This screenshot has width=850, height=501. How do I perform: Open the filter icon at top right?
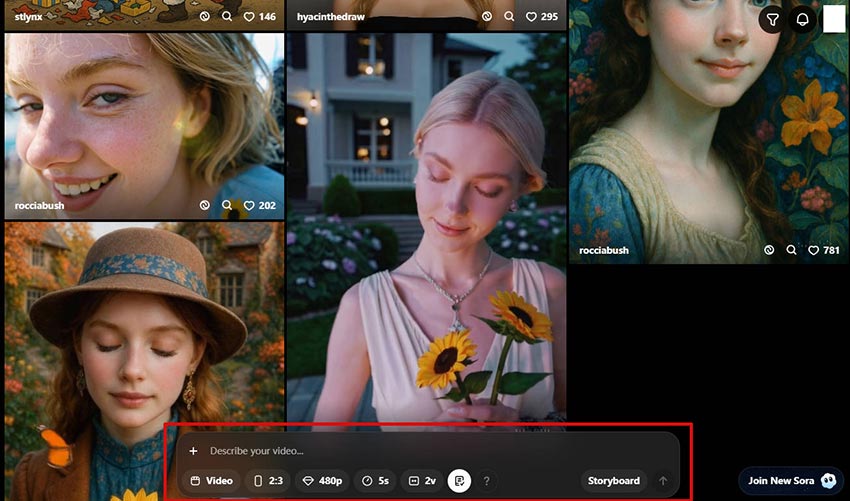click(x=772, y=19)
